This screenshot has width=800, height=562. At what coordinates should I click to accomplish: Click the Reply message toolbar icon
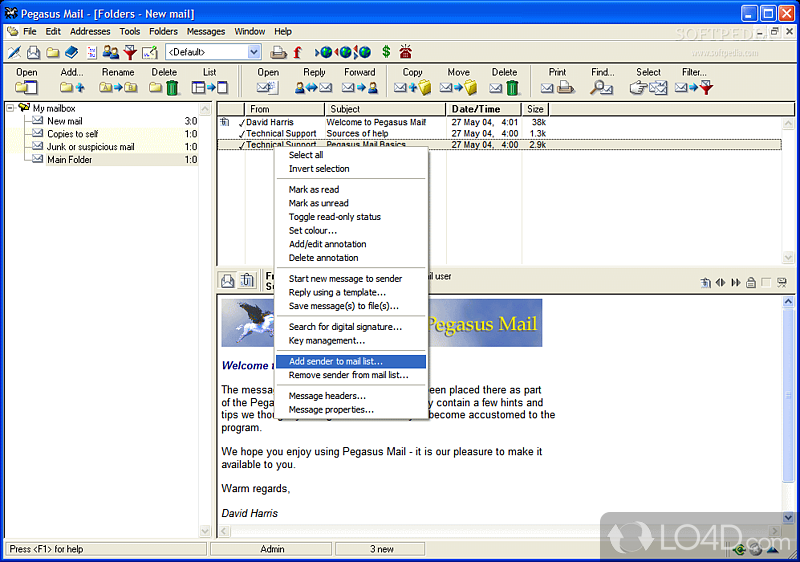(x=313, y=88)
